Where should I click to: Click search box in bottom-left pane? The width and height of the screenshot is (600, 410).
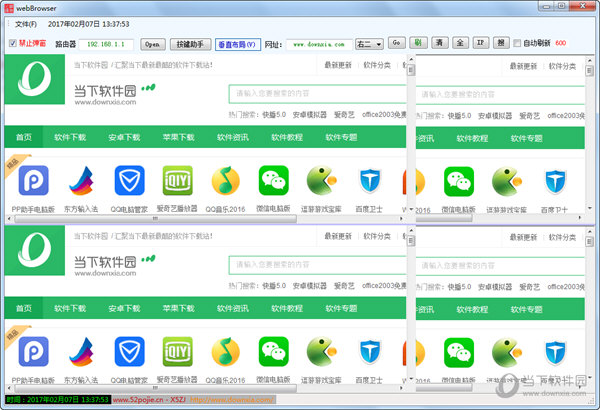pyautogui.click(x=318, y=265)
